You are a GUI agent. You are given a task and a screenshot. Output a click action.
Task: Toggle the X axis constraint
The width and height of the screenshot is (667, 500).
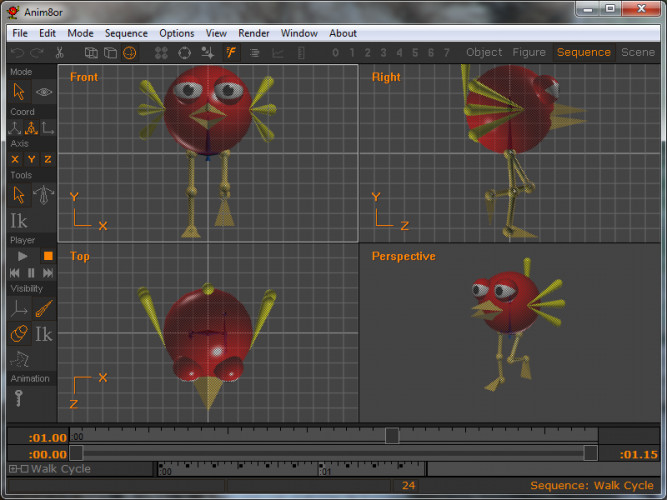pos(15,159)
